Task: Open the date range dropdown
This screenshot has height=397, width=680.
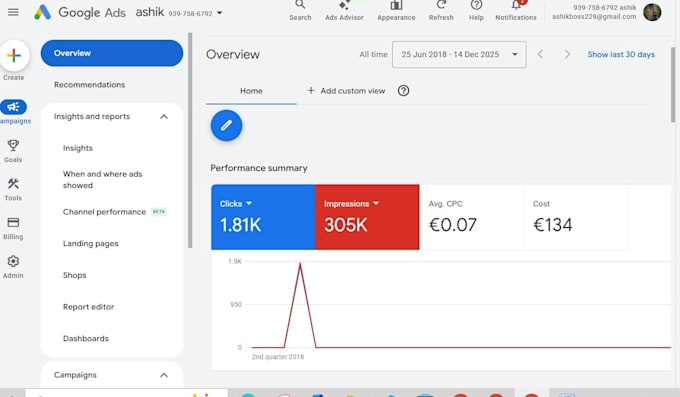Action: (x=459, y=55)
